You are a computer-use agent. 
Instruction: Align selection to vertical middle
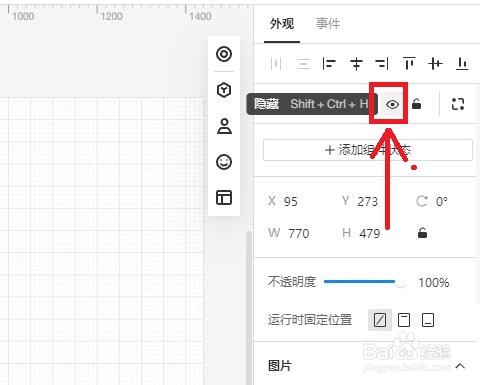pyautogui.click(x=435, y=63)
